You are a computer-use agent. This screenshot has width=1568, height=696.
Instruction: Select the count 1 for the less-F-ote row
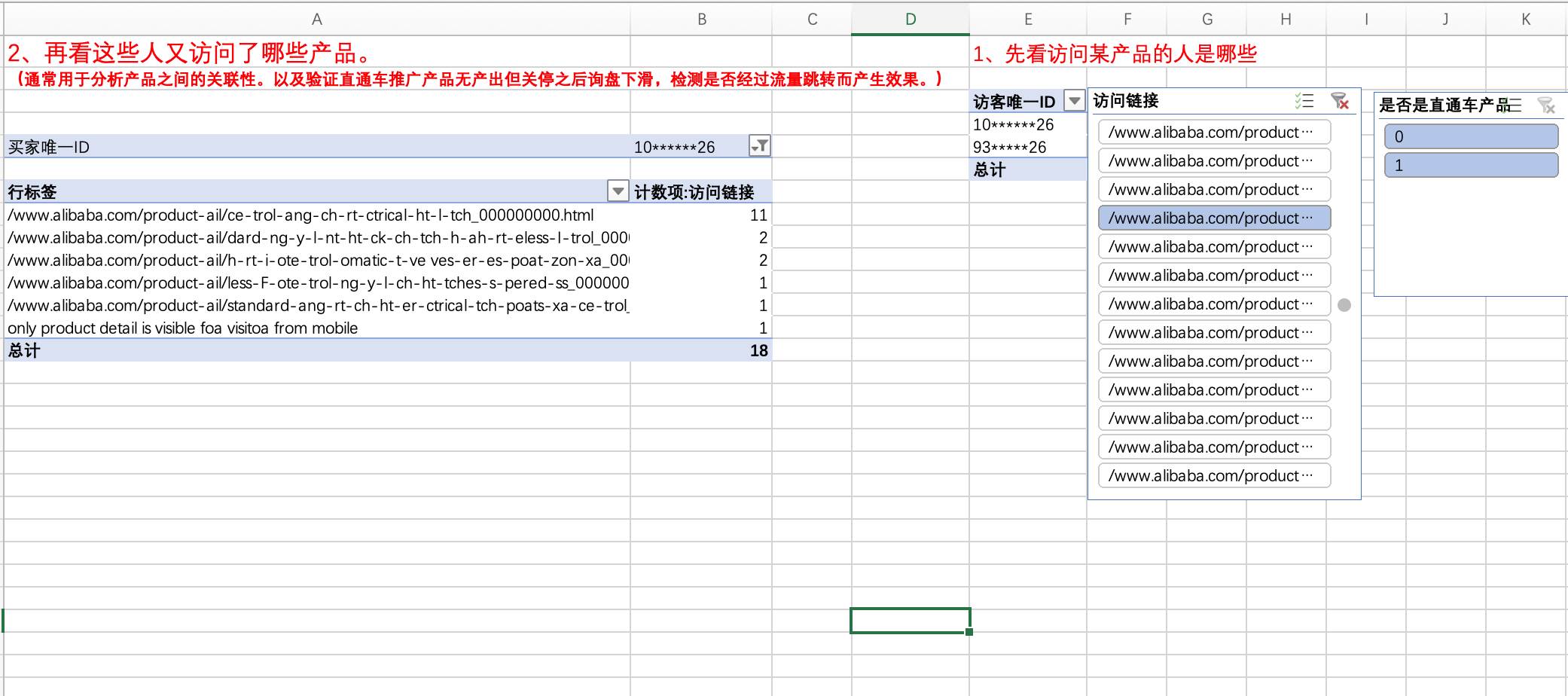point(701,282)
